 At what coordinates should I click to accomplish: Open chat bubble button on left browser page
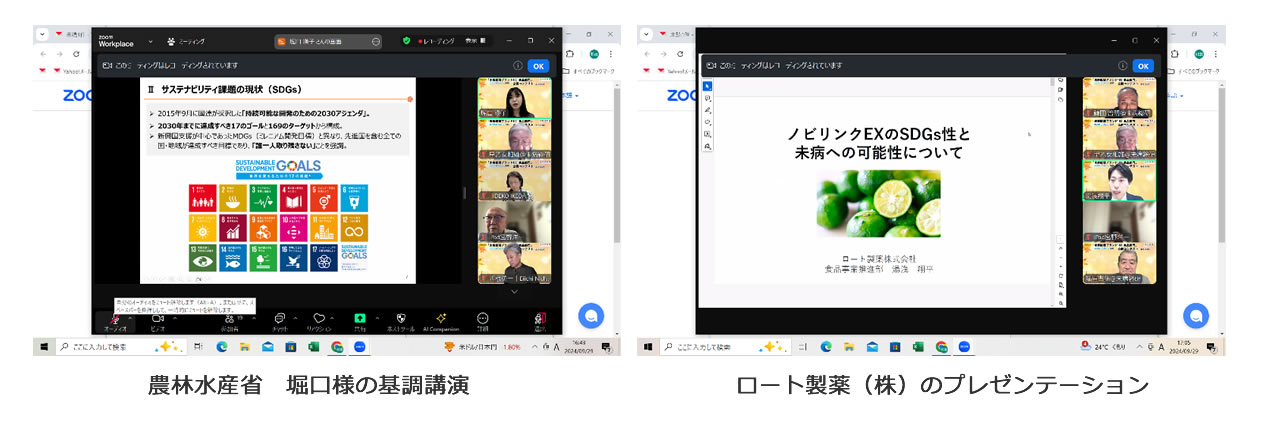click(x=590, y=315)
